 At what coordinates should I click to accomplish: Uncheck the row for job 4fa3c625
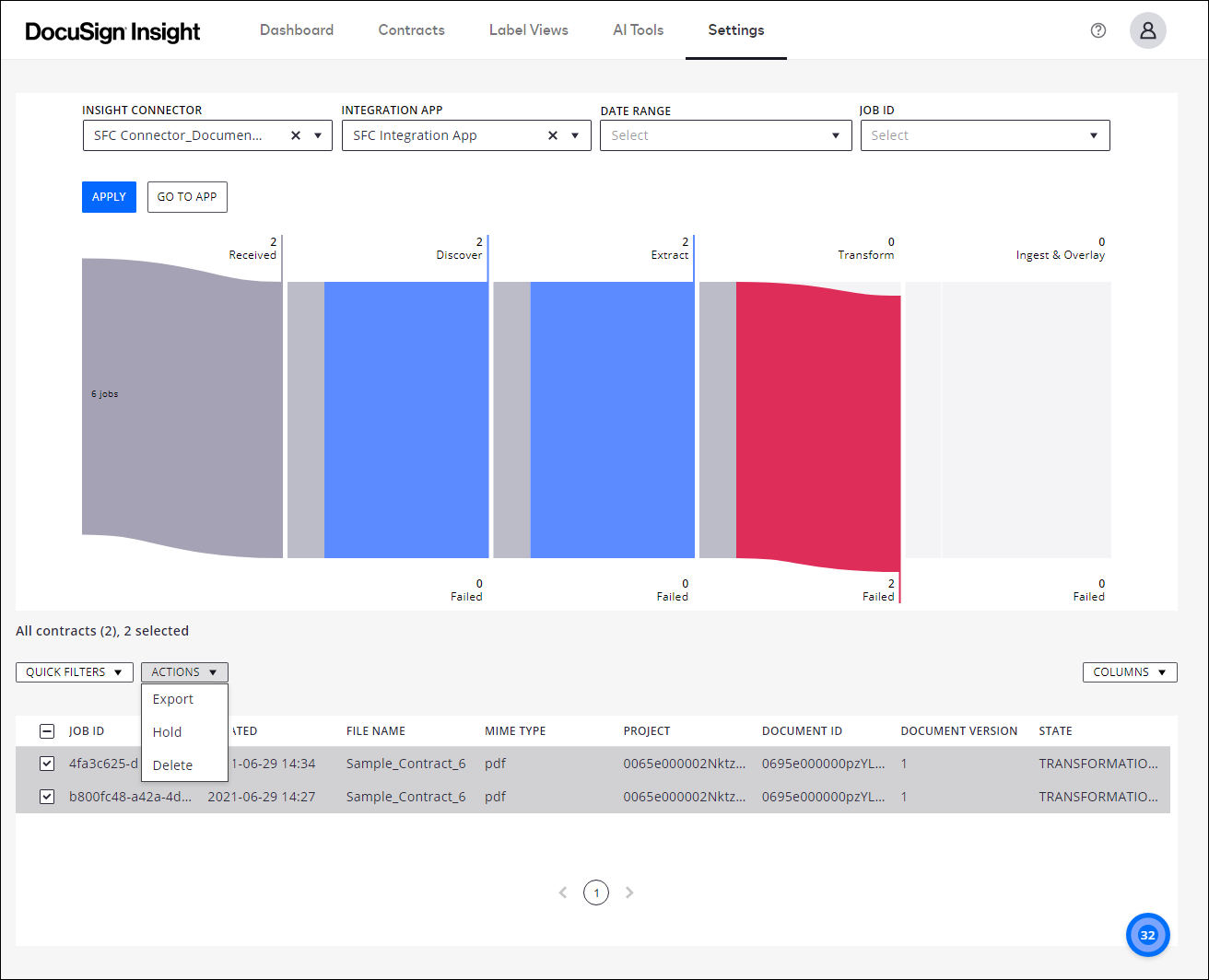coord(47,764)
